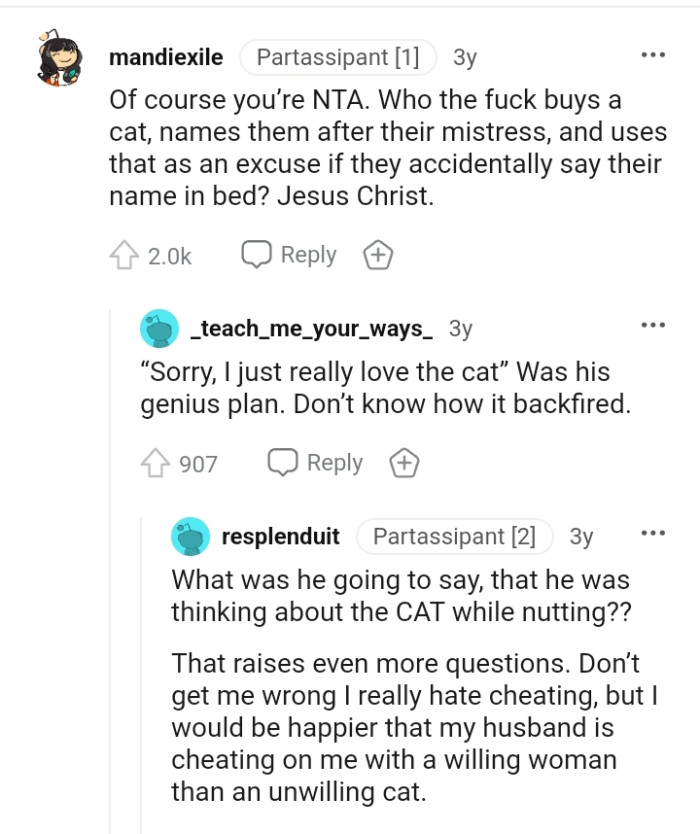Open more options for mandiexile's comment
The width and height of the screenshot is (700, 834).
654,55
